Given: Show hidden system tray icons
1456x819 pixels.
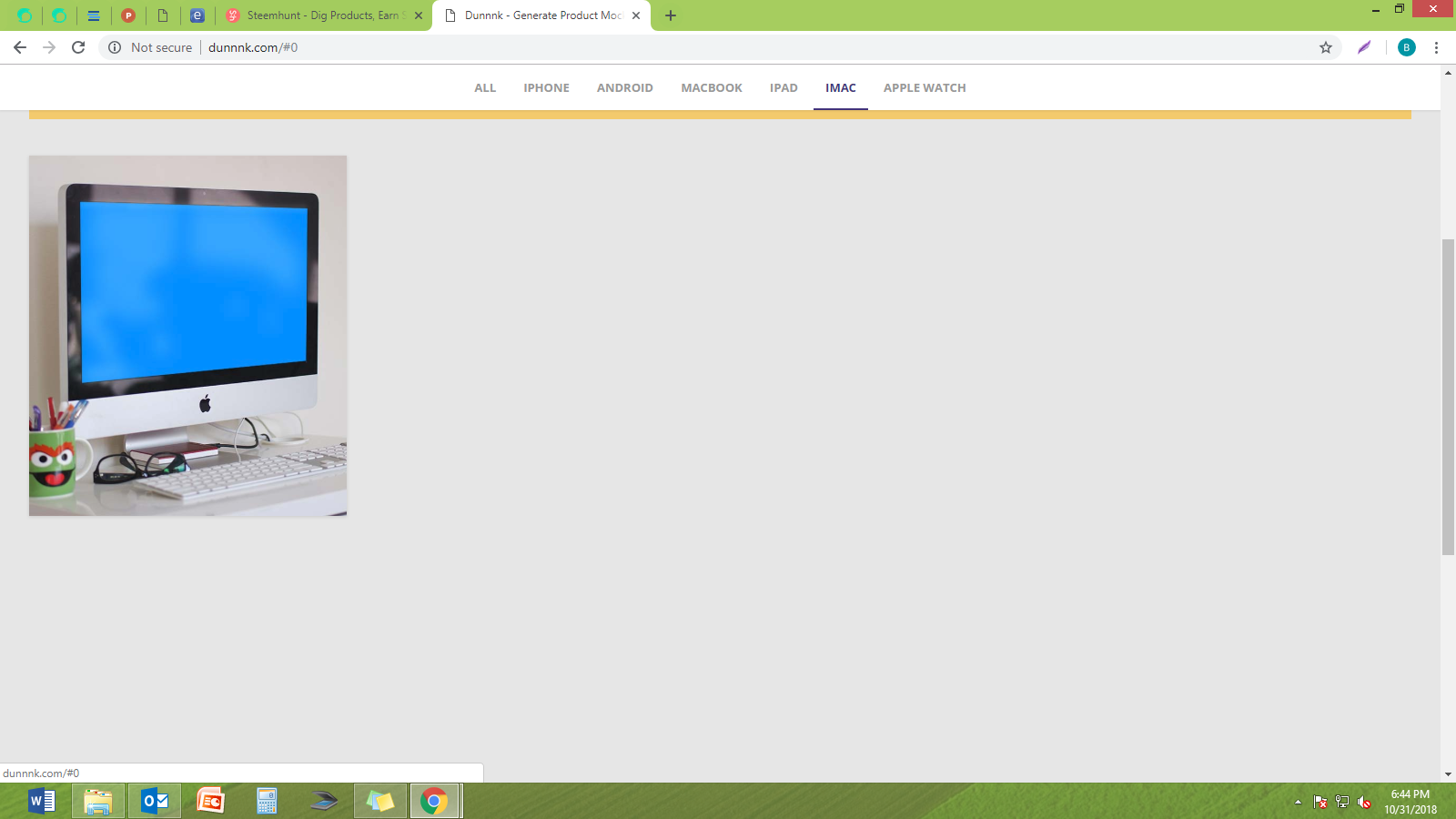Looking at the screenshot, I should [1298, 802].
